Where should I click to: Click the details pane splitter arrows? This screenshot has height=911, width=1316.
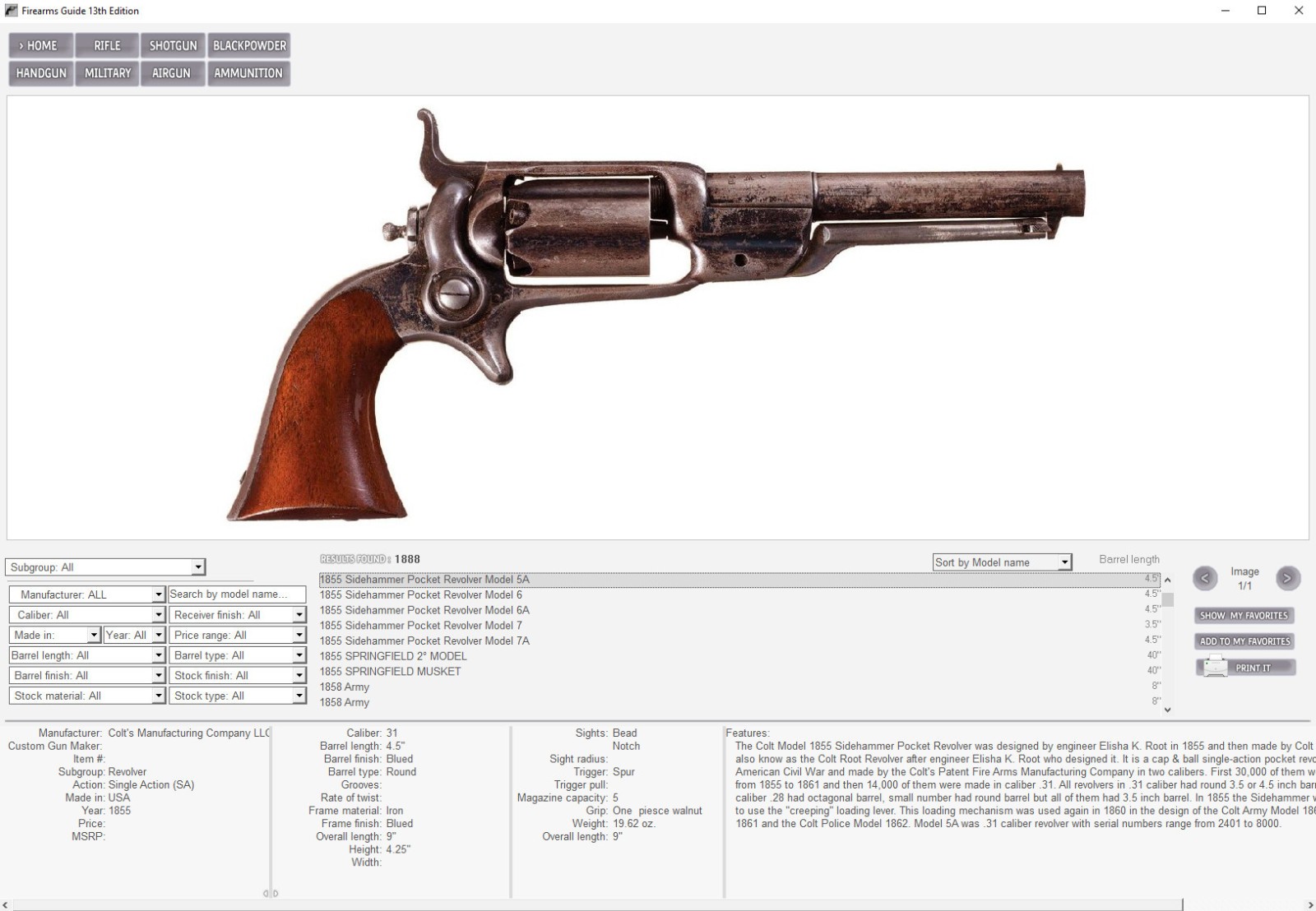click(x=271, y=893)
